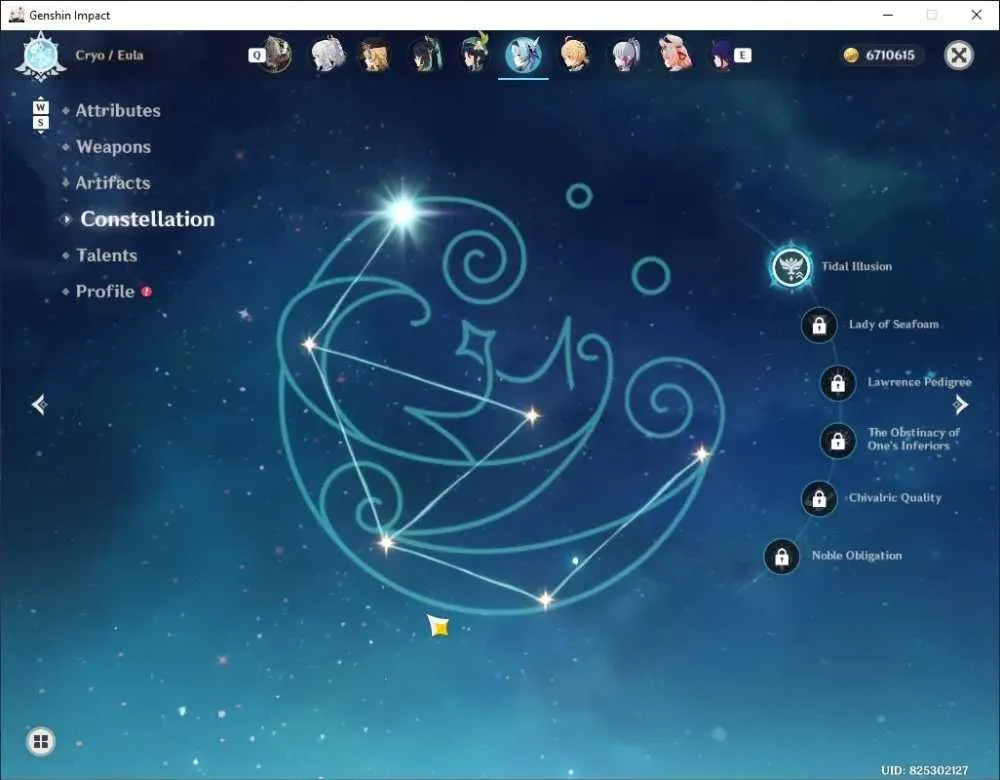Click the E key prompt
The height and width of the screenshot is (780, 1000).
tap(742, 55)
